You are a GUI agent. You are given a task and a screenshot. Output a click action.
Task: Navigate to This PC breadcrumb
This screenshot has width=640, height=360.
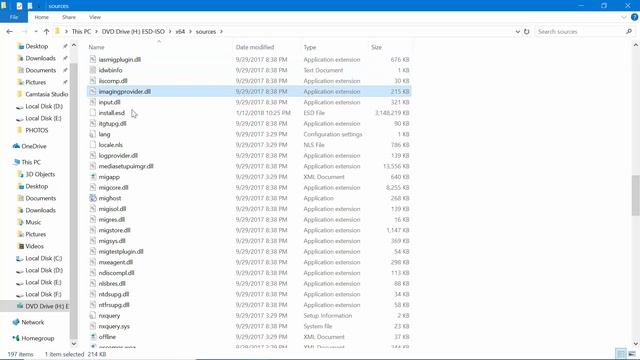pos(81,31)
